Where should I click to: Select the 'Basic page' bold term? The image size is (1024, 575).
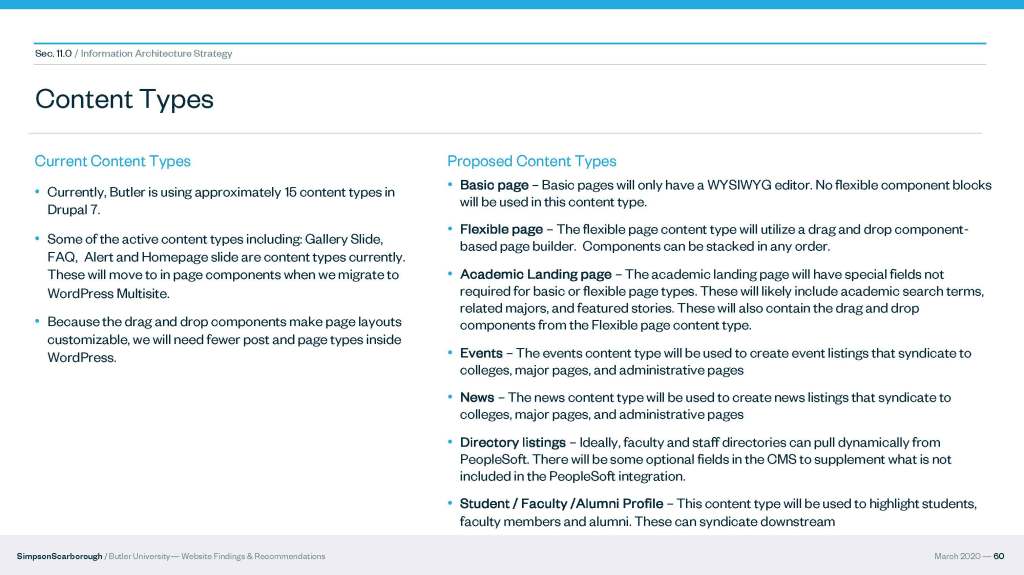coord(494,185)
